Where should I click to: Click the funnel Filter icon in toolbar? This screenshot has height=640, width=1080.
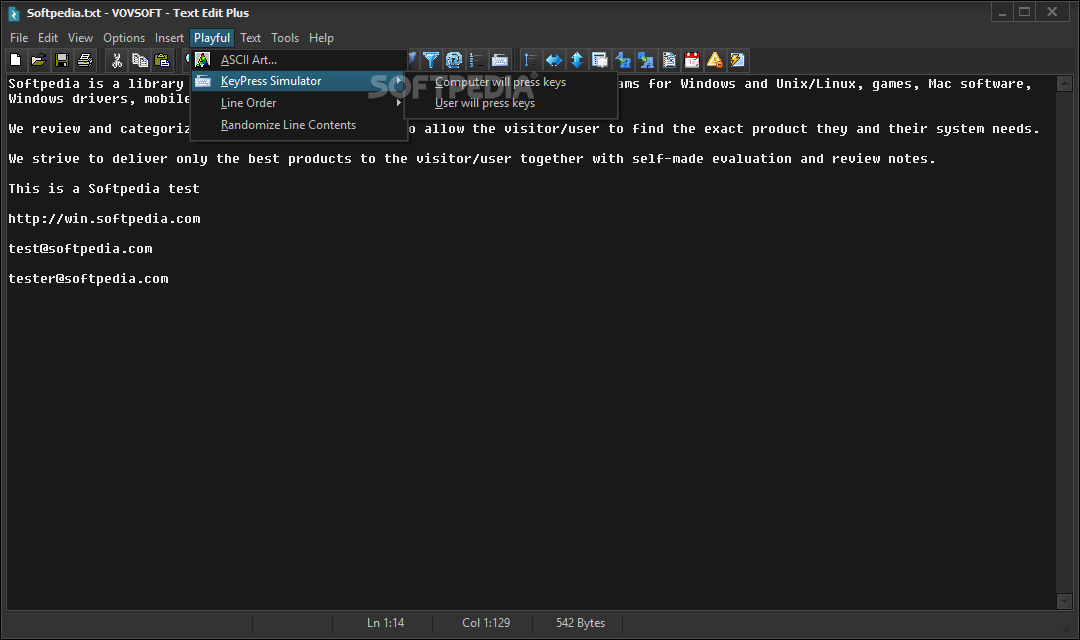tap(431, 61)
